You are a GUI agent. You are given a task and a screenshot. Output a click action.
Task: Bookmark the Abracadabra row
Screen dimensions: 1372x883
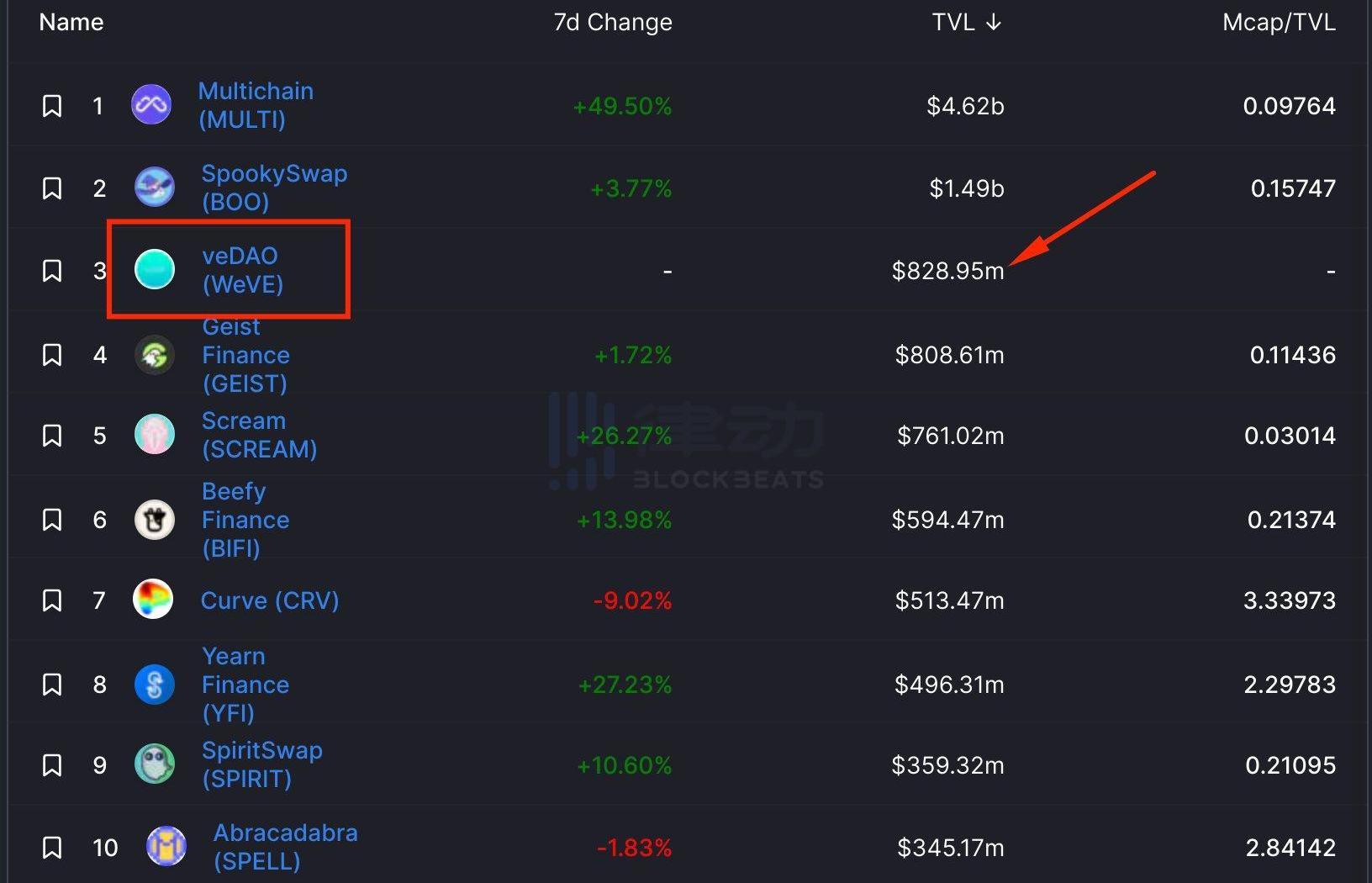[x=52, y=848]
